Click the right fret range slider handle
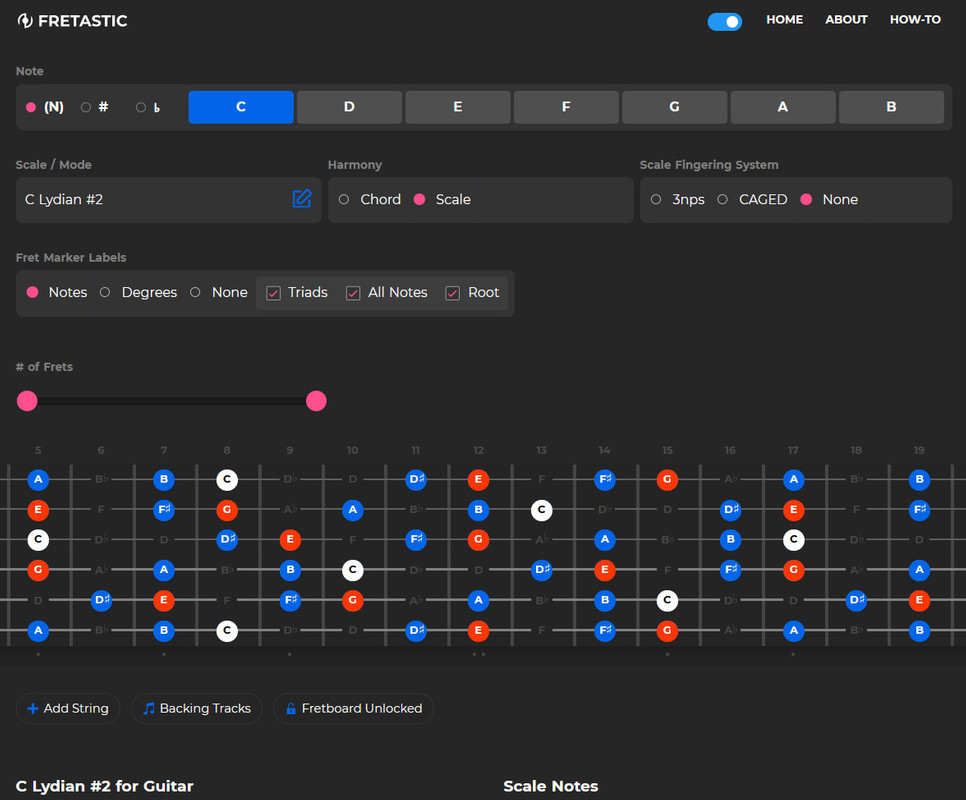The width and height of the screenshot is (966, 800). point(316,401)
